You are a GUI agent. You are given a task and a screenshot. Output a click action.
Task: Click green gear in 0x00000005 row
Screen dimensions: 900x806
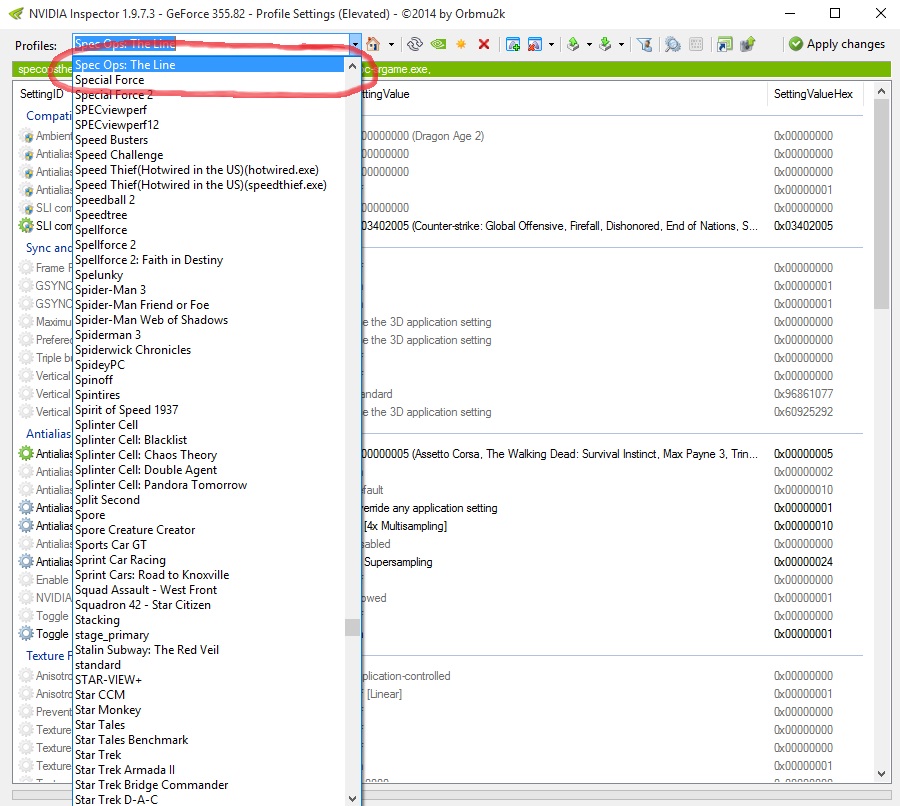(26, 454)
